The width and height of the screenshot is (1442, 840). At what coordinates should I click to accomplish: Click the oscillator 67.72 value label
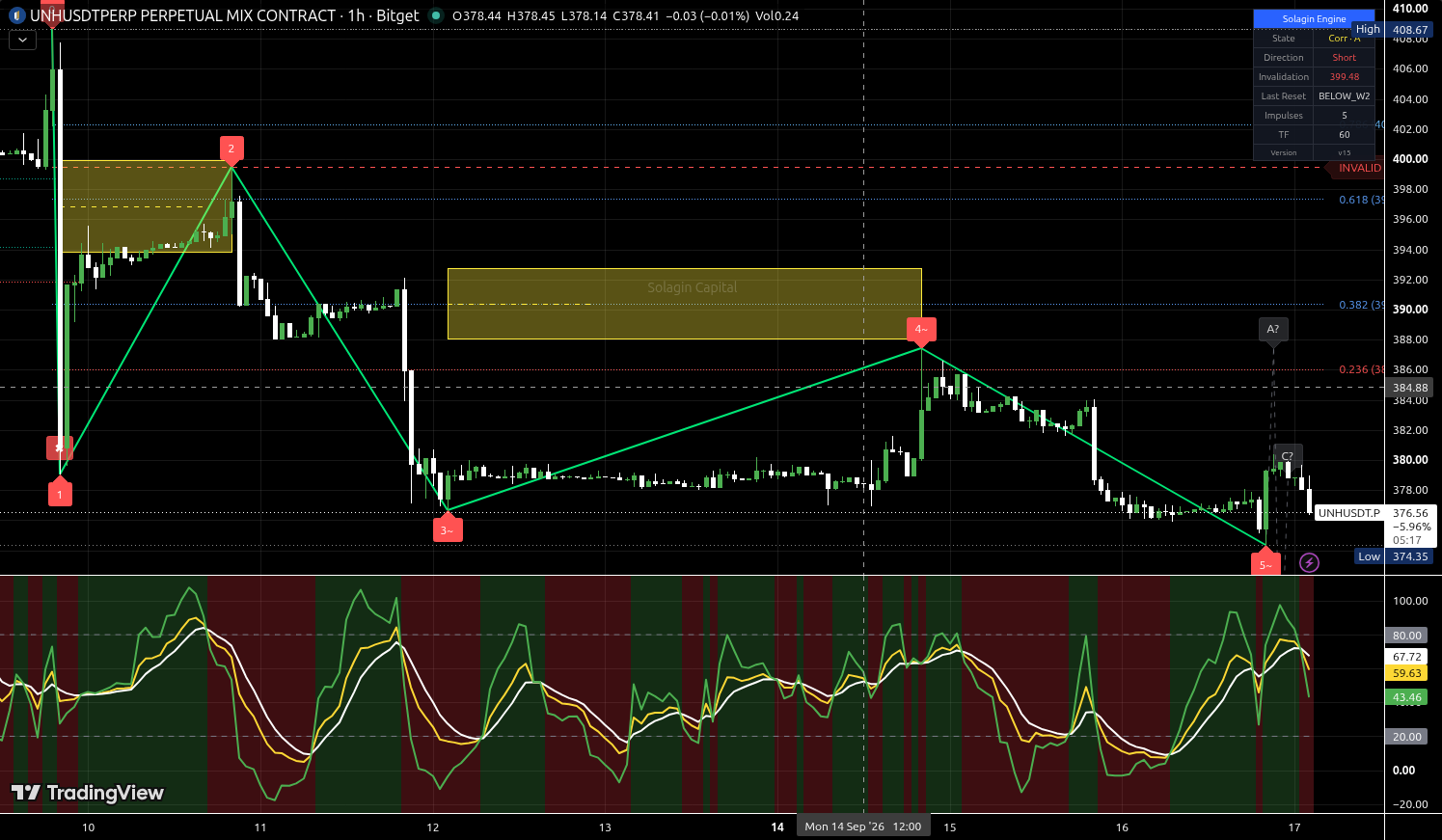(x=1407, y=657)
